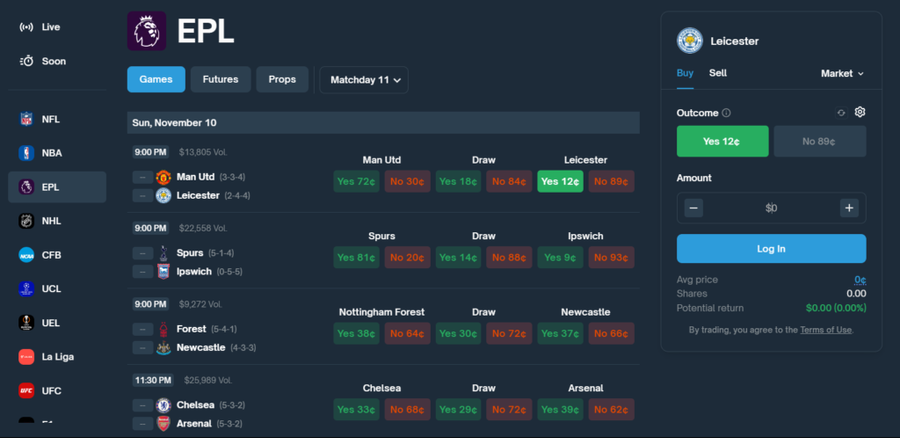Click the Leicester crest in trade panel
Image resolution: width=900 pixels, height=438 pixels.
(x=690, y=41)
